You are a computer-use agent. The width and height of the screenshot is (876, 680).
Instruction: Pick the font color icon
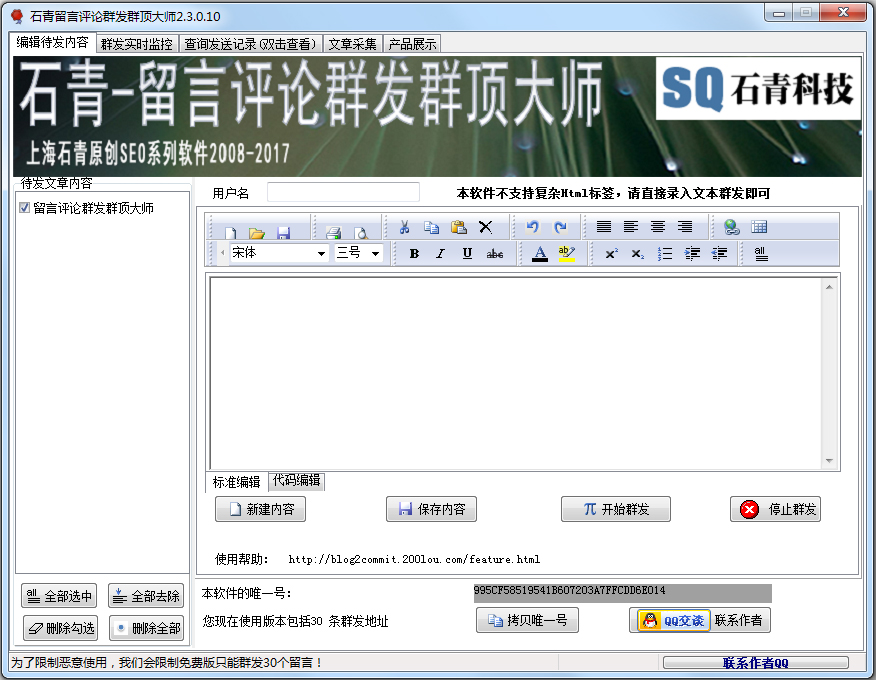pyautogui.click(x=540, y=254)
